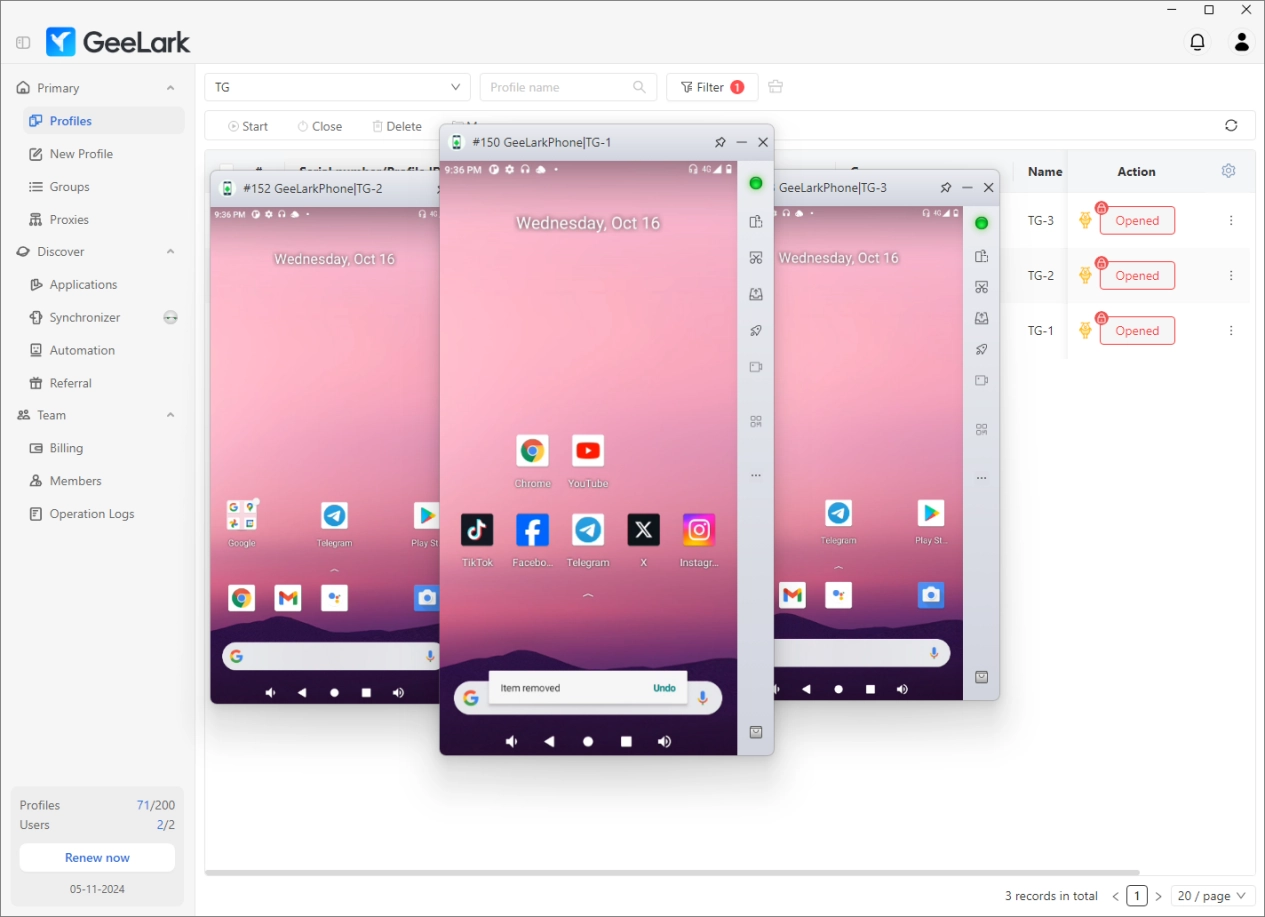Open the TG group dropdown
Screen dimensions: 1265x917
(337, 87)
